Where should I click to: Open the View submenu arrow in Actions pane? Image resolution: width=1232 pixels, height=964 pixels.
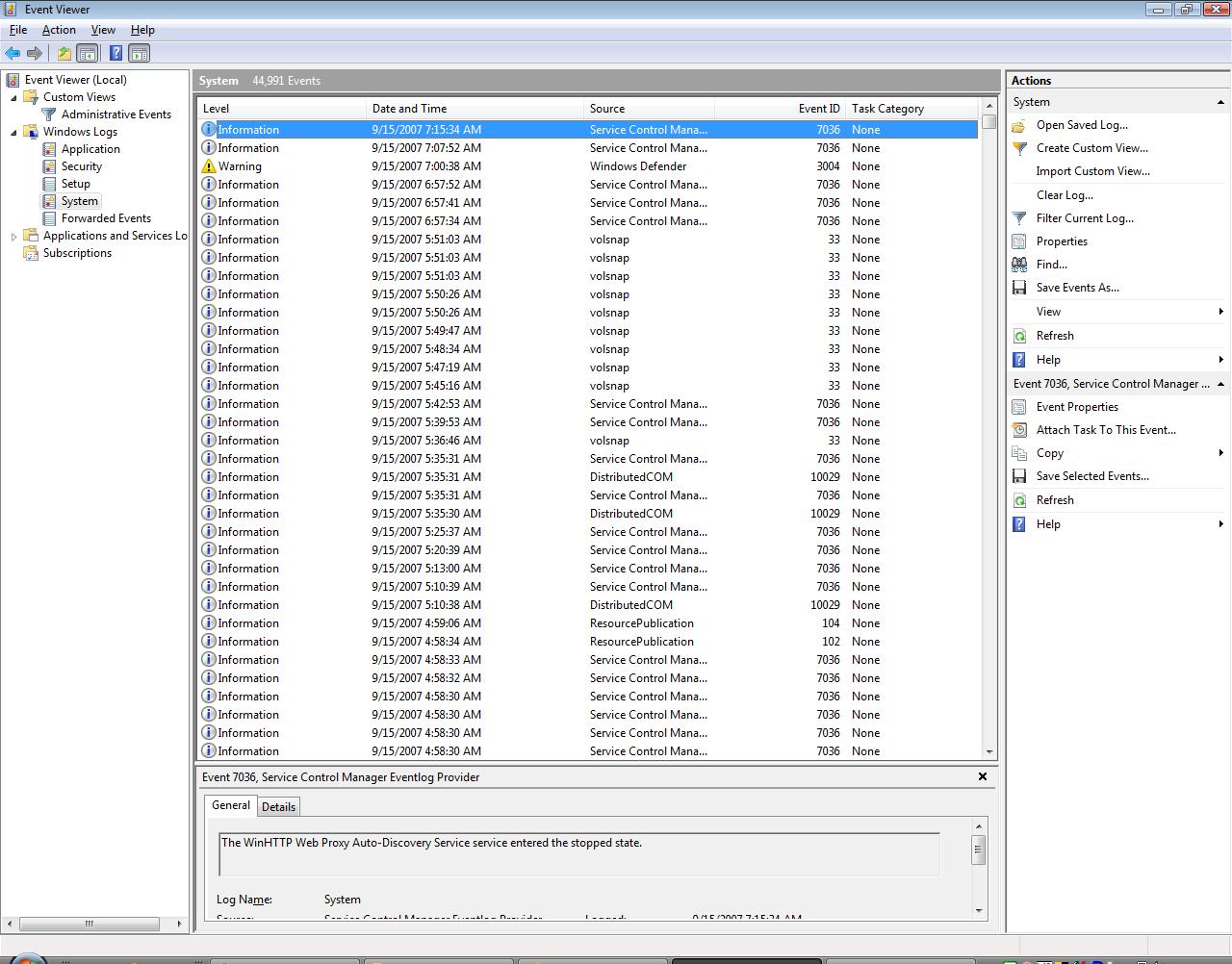(1220, 311)
